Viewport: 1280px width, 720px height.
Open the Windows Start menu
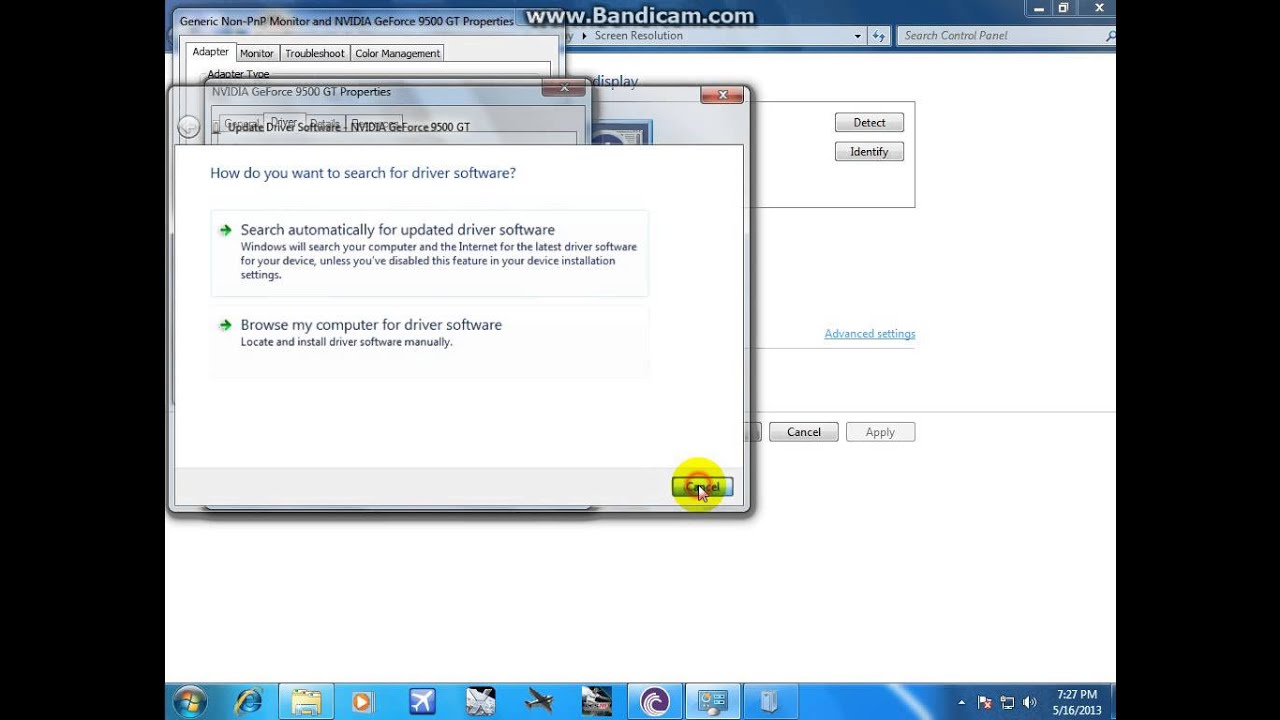189,701
